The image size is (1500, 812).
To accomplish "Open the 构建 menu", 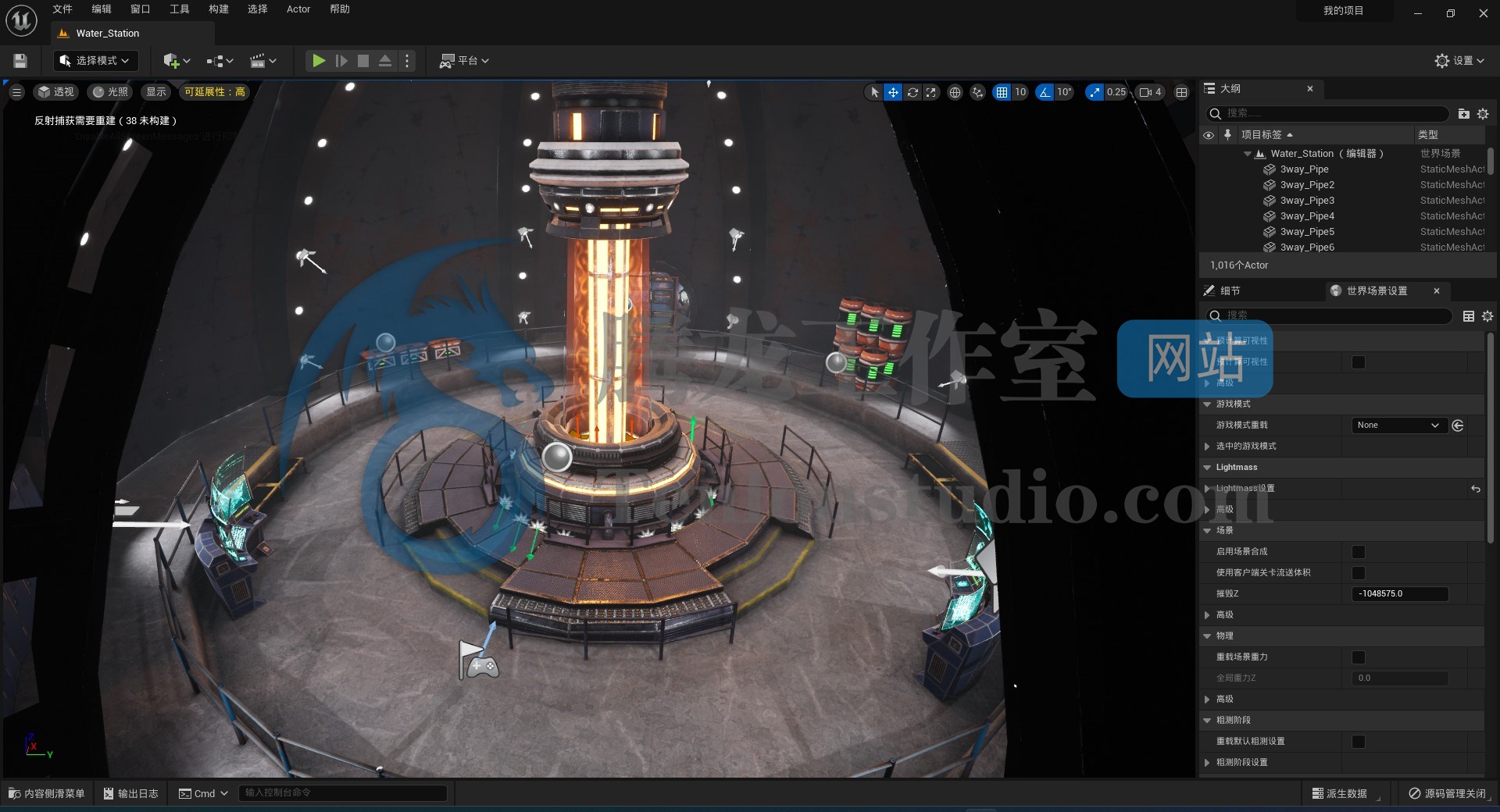I will 219,9.
